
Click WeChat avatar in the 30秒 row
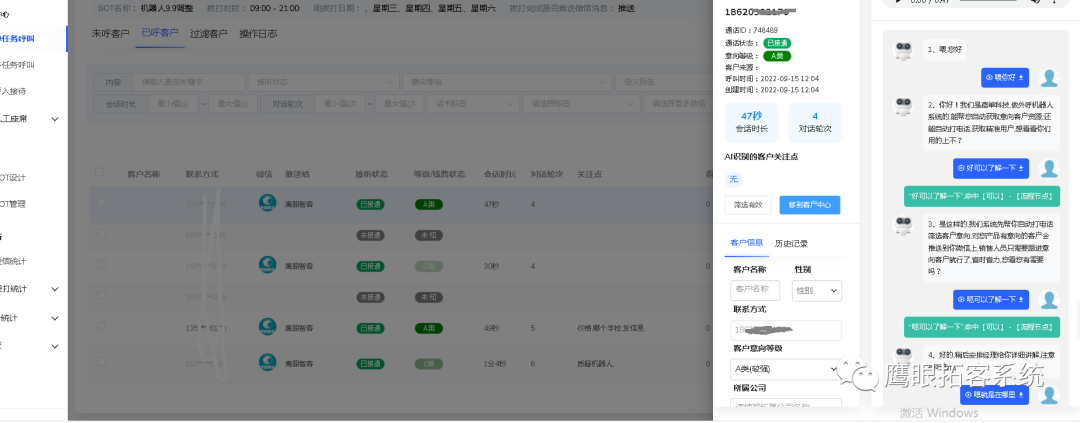click(267, 265)
